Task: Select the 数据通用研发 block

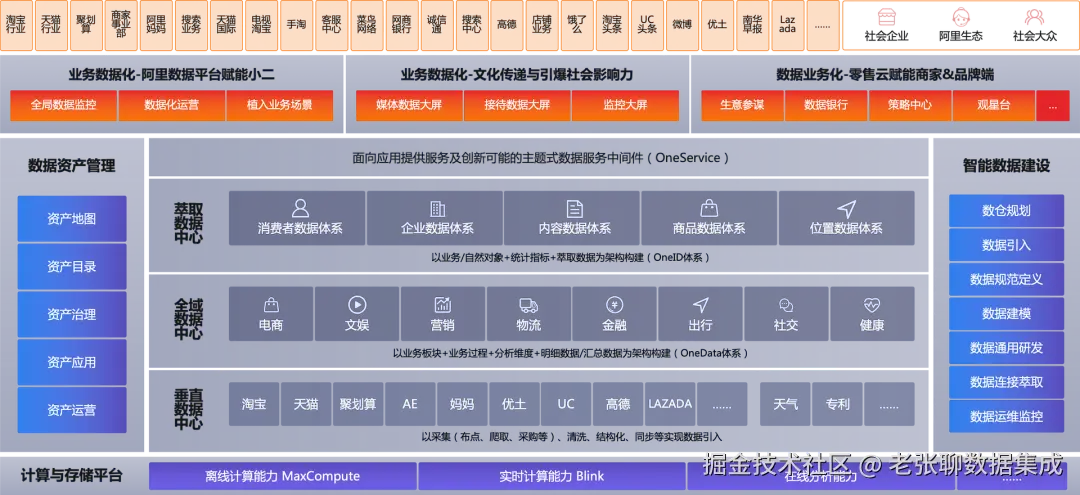Action: 1006,348
